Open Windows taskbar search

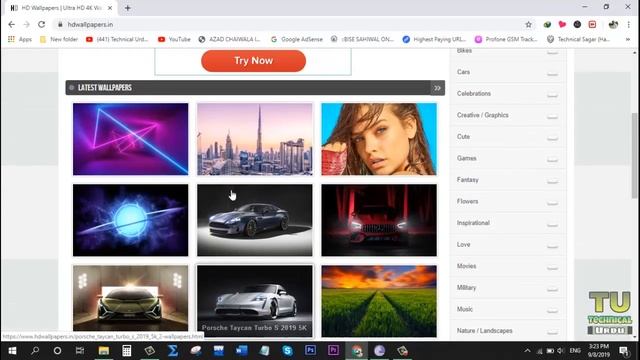(x=35, y=351)
